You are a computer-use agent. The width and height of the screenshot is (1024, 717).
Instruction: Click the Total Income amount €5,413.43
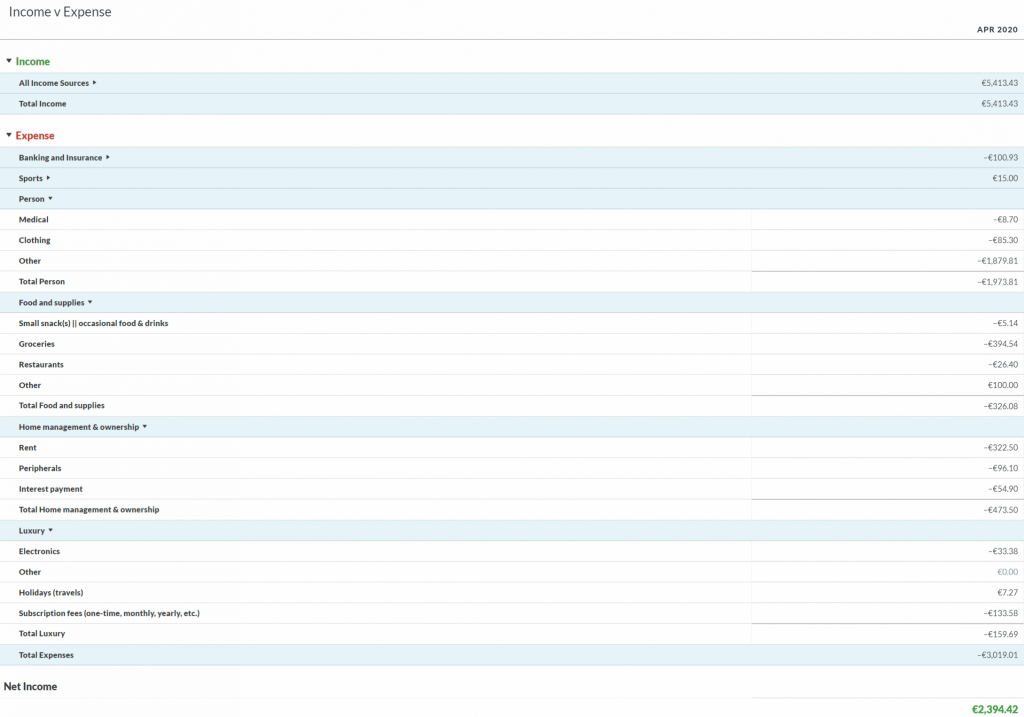[999, 104]
